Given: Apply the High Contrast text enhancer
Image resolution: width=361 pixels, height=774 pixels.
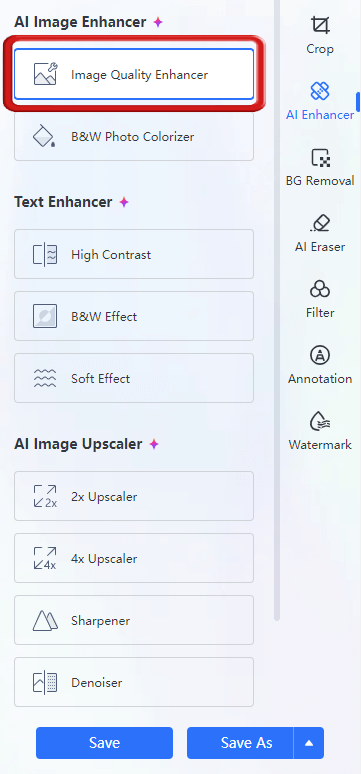Looking at the screenshot, I should click(x=134, y=254).
